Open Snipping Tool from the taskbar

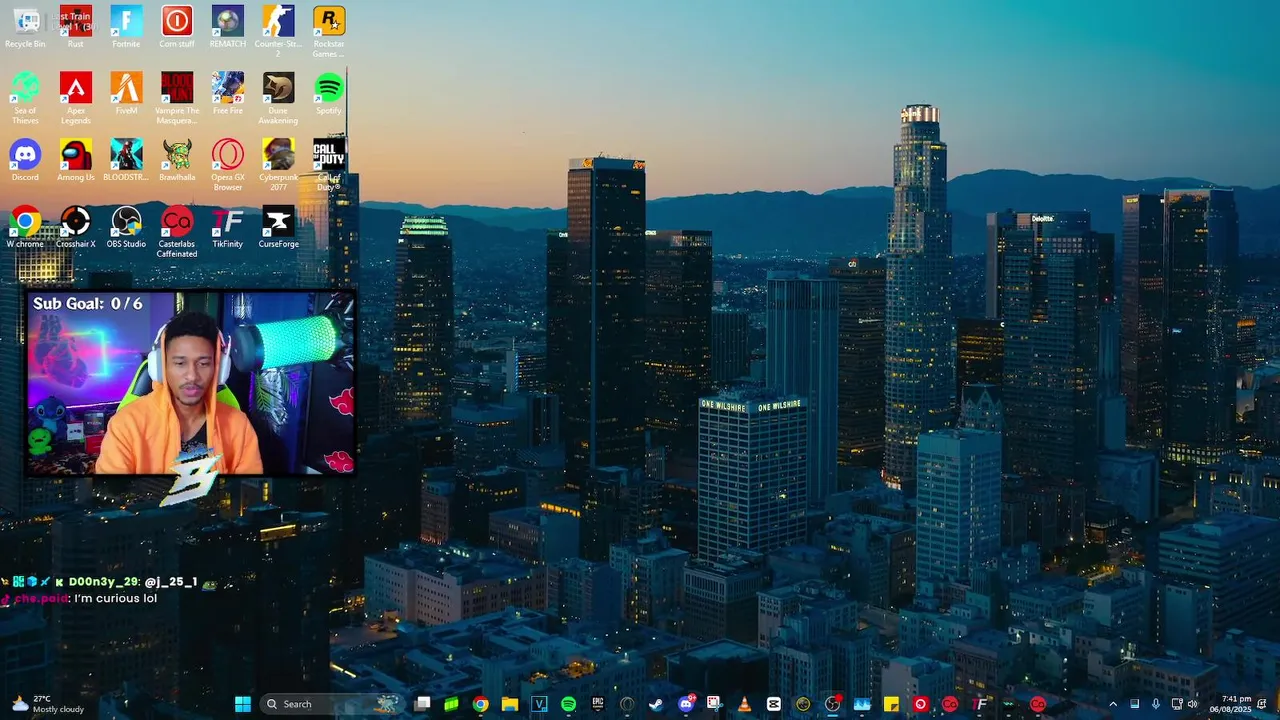coord(714,704)
